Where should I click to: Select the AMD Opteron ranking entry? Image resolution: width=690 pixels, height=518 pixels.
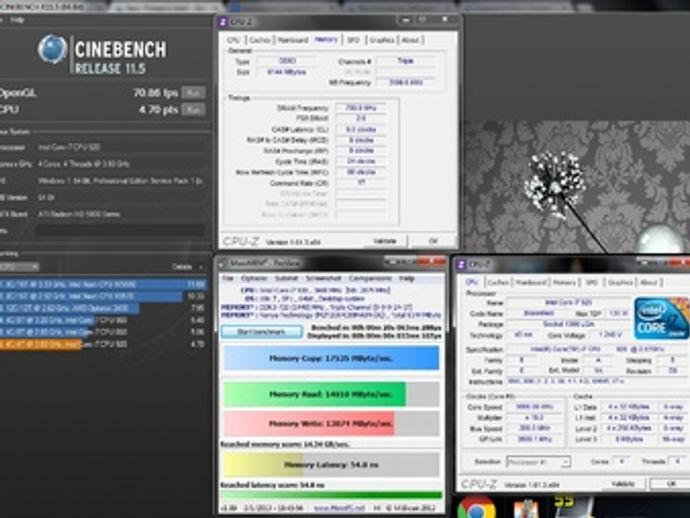tap(103, 308)
